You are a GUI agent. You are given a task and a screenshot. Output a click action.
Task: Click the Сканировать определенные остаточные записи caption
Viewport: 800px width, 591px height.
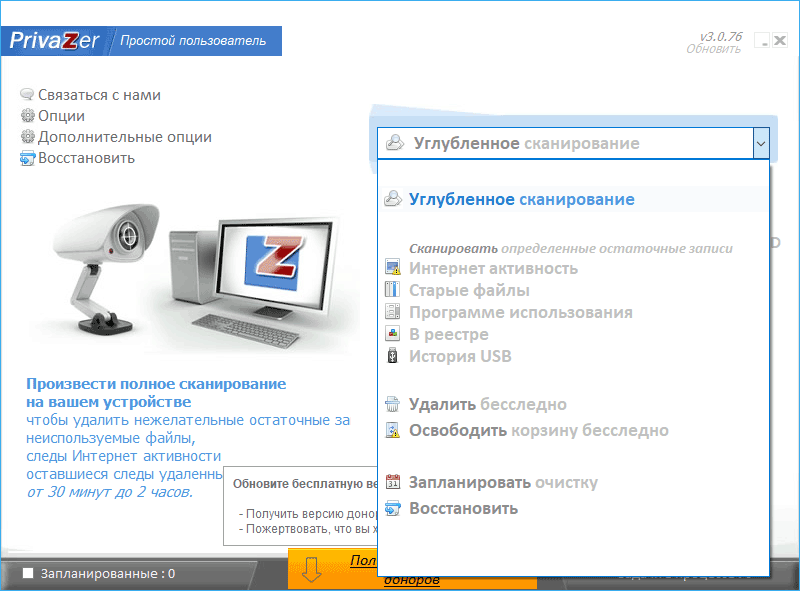click(571, 249)
